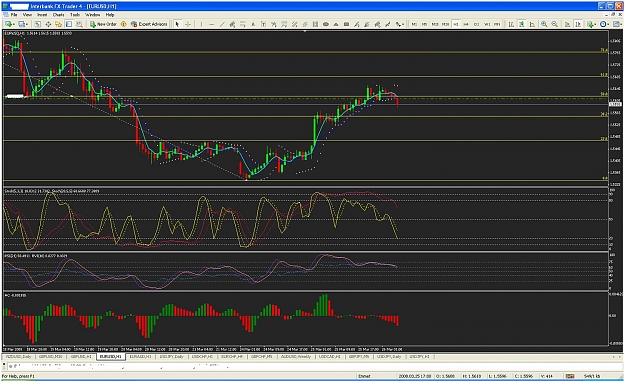Open the Charts menu
Image resolution: width=625 pixels, height=381 pixels.
[59, 15]
